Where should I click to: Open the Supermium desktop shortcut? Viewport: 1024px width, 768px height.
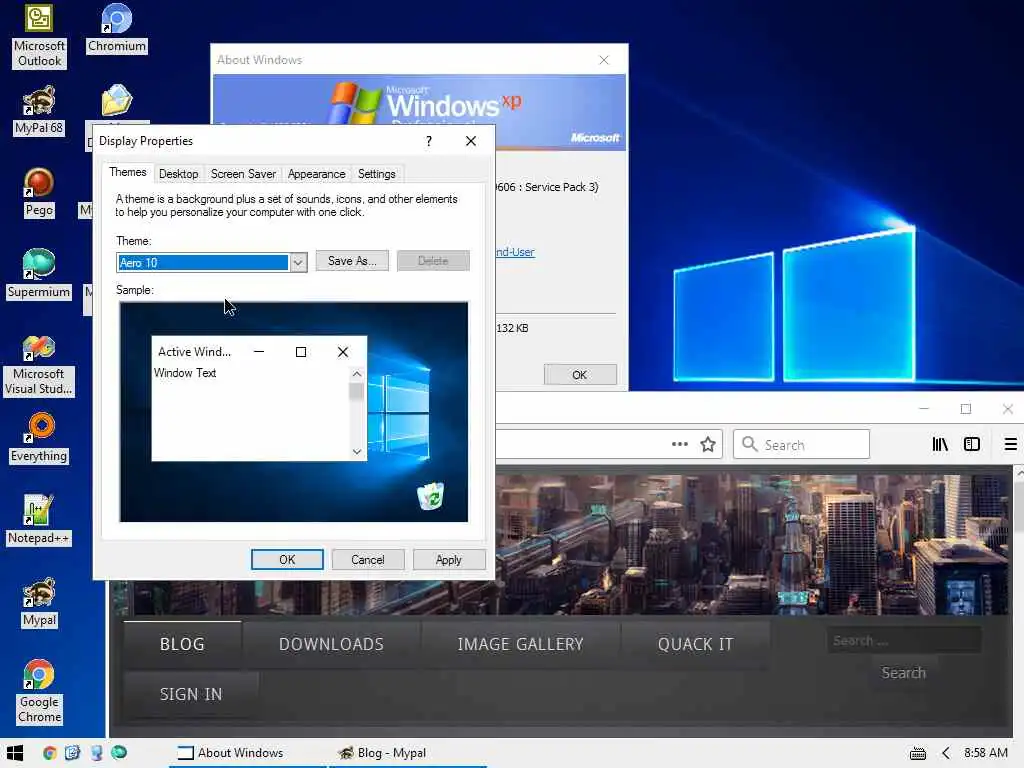coord(39,274)
